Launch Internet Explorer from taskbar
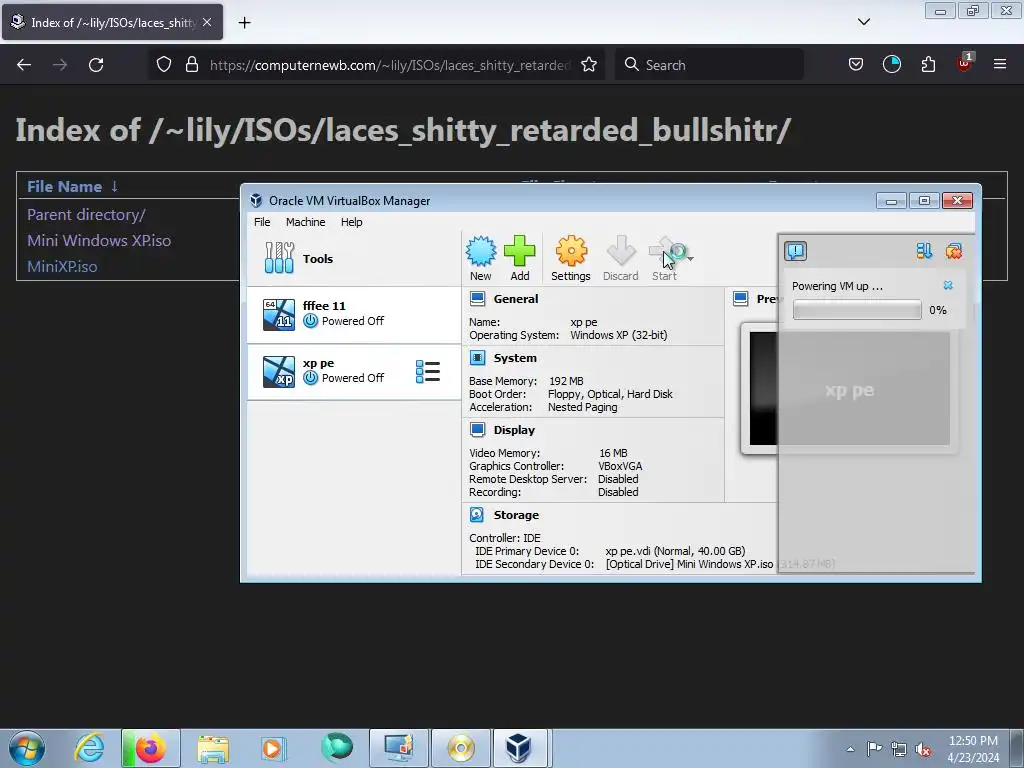The image size is (1024, 768). coord(89,748)
